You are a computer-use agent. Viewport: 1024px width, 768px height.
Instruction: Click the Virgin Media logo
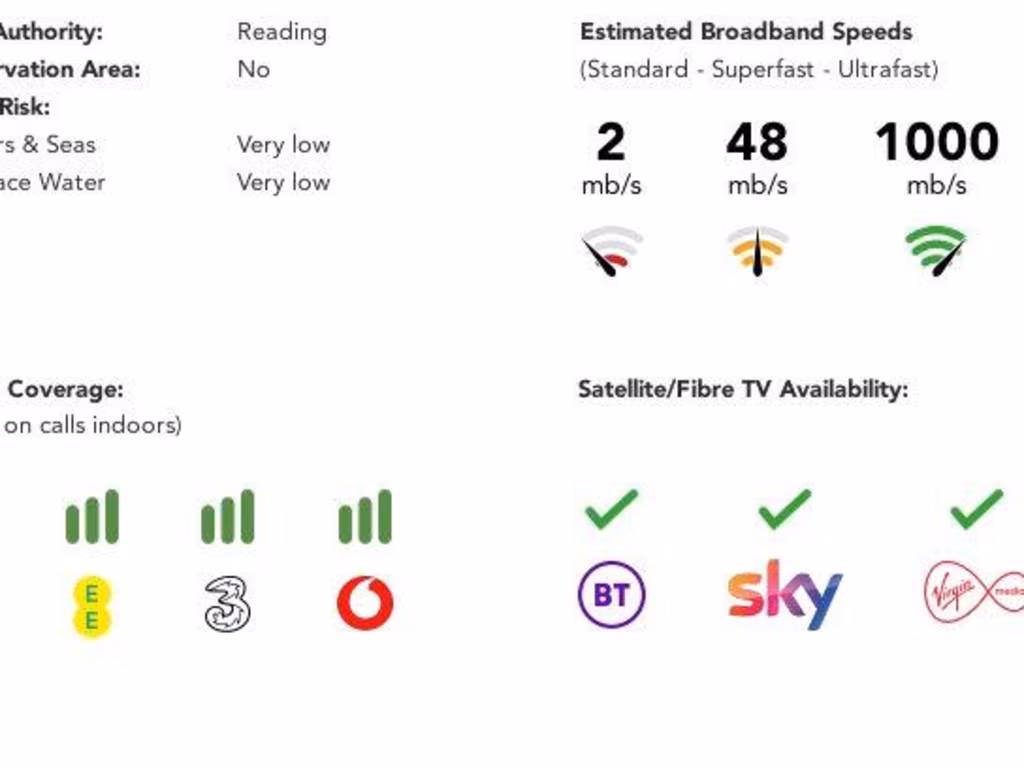coord(972,594)
